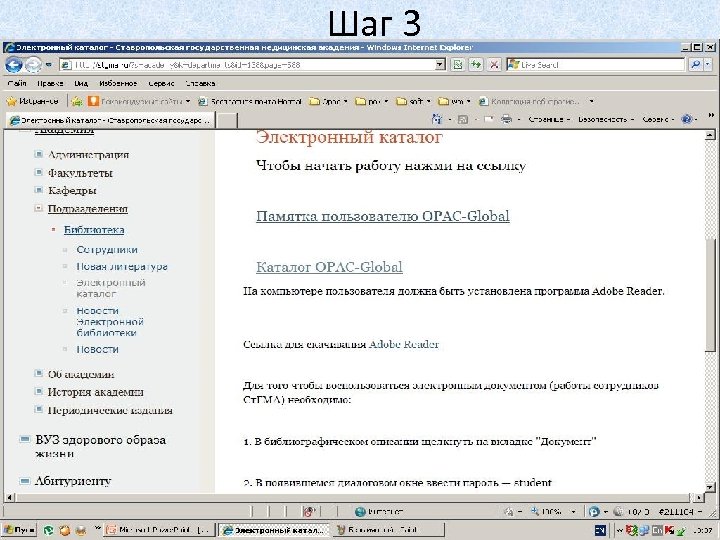Viewport: 720px width, 540px height.
Task: Click the browser Forward arrow button
Action: [x=33, y=65]
